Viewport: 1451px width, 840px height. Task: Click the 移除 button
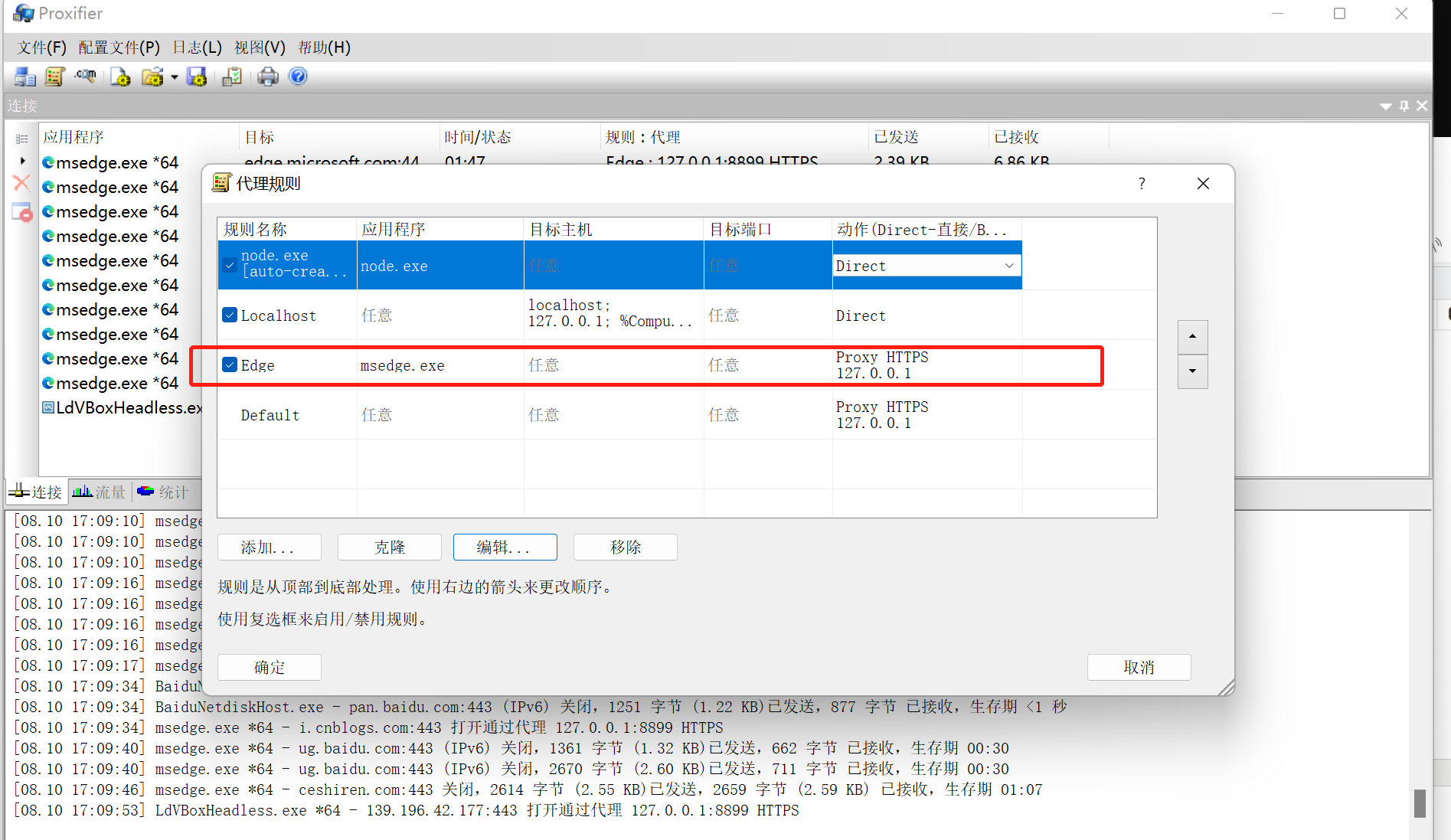[x=626, y=547]
